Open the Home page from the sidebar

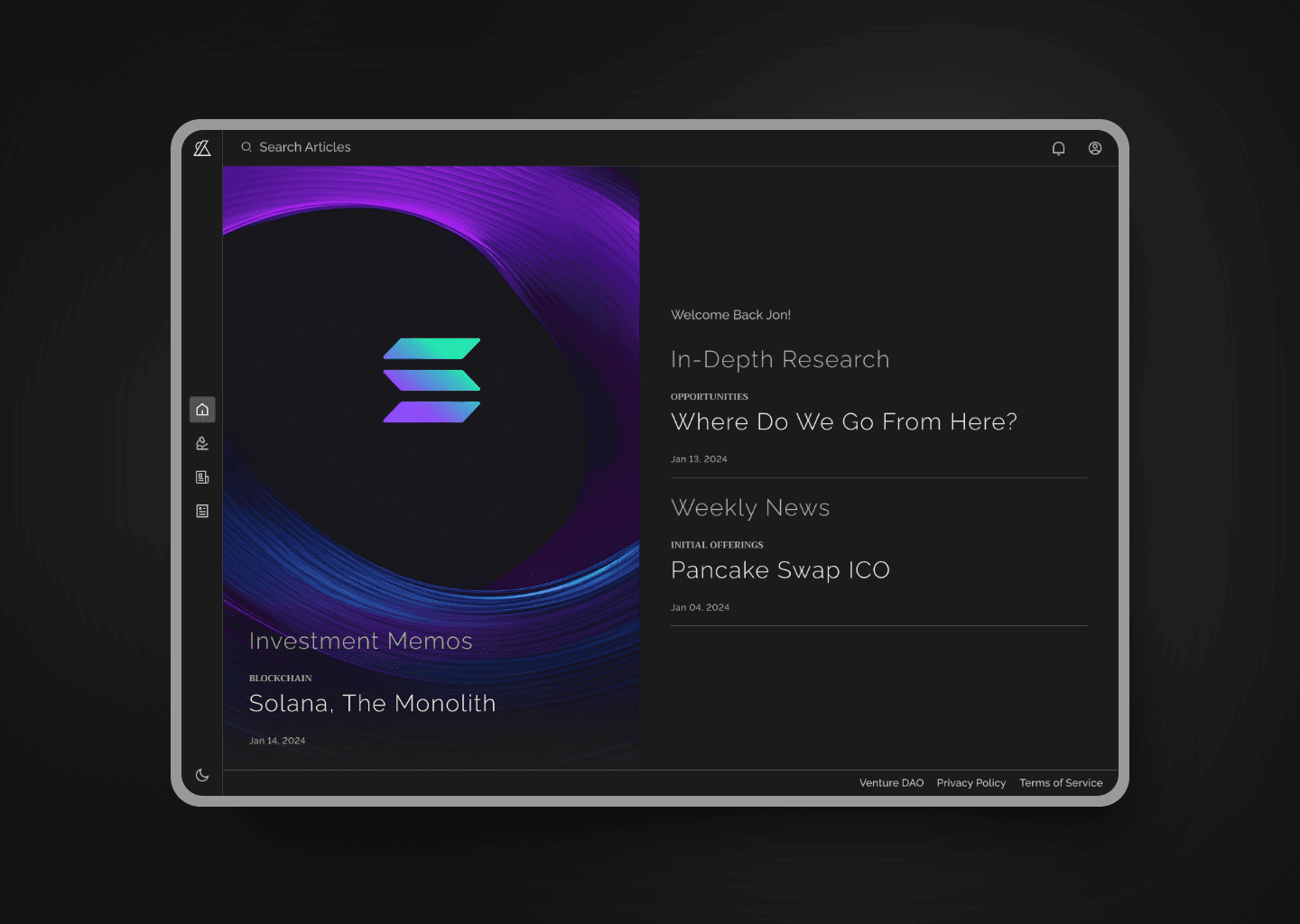coord(202,410)
